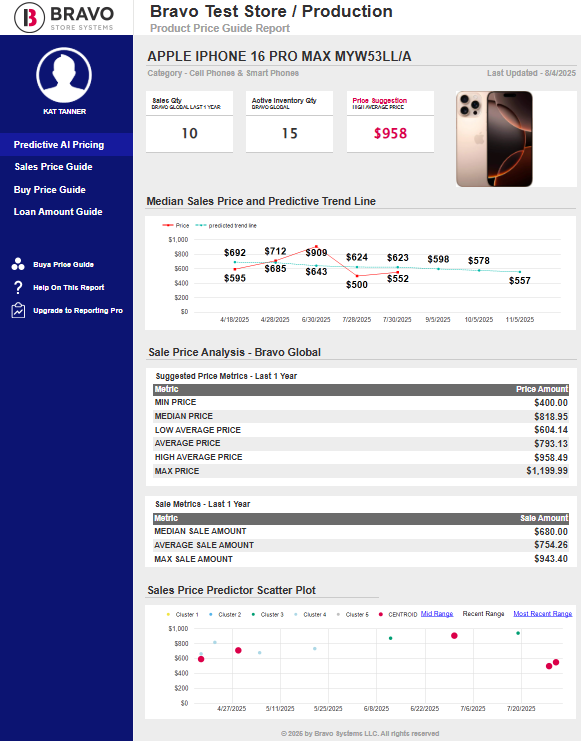Click the MEDIAN PRICE row label
Screen dimensions: 581x742
tap(184, 416)
